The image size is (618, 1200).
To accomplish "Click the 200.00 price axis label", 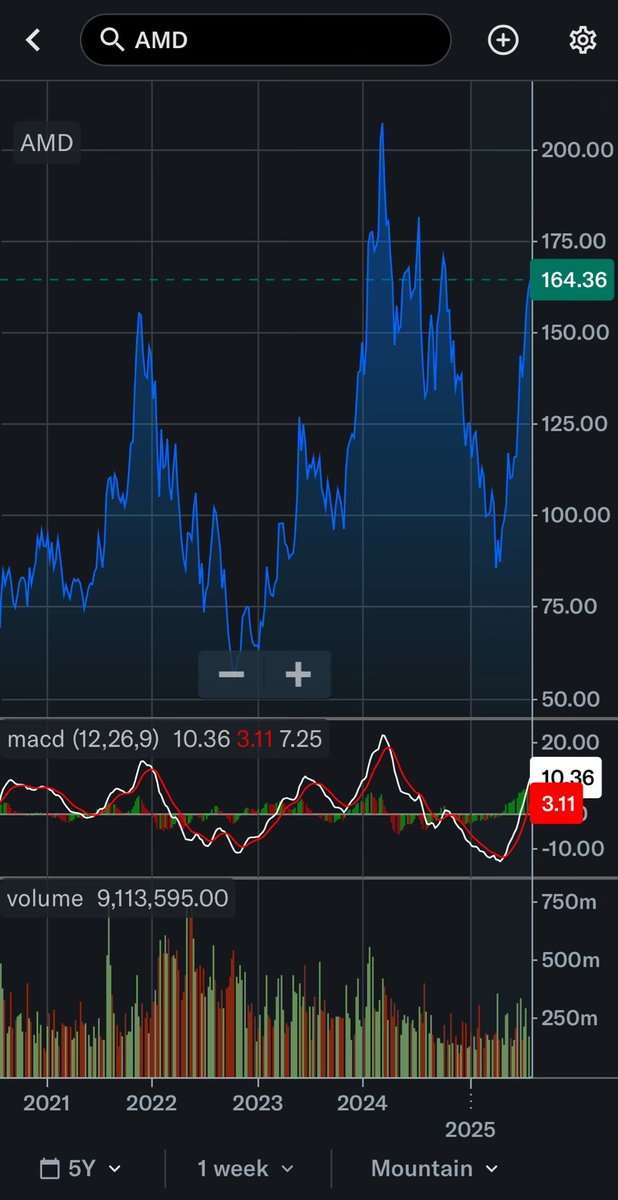I will 575,150.
